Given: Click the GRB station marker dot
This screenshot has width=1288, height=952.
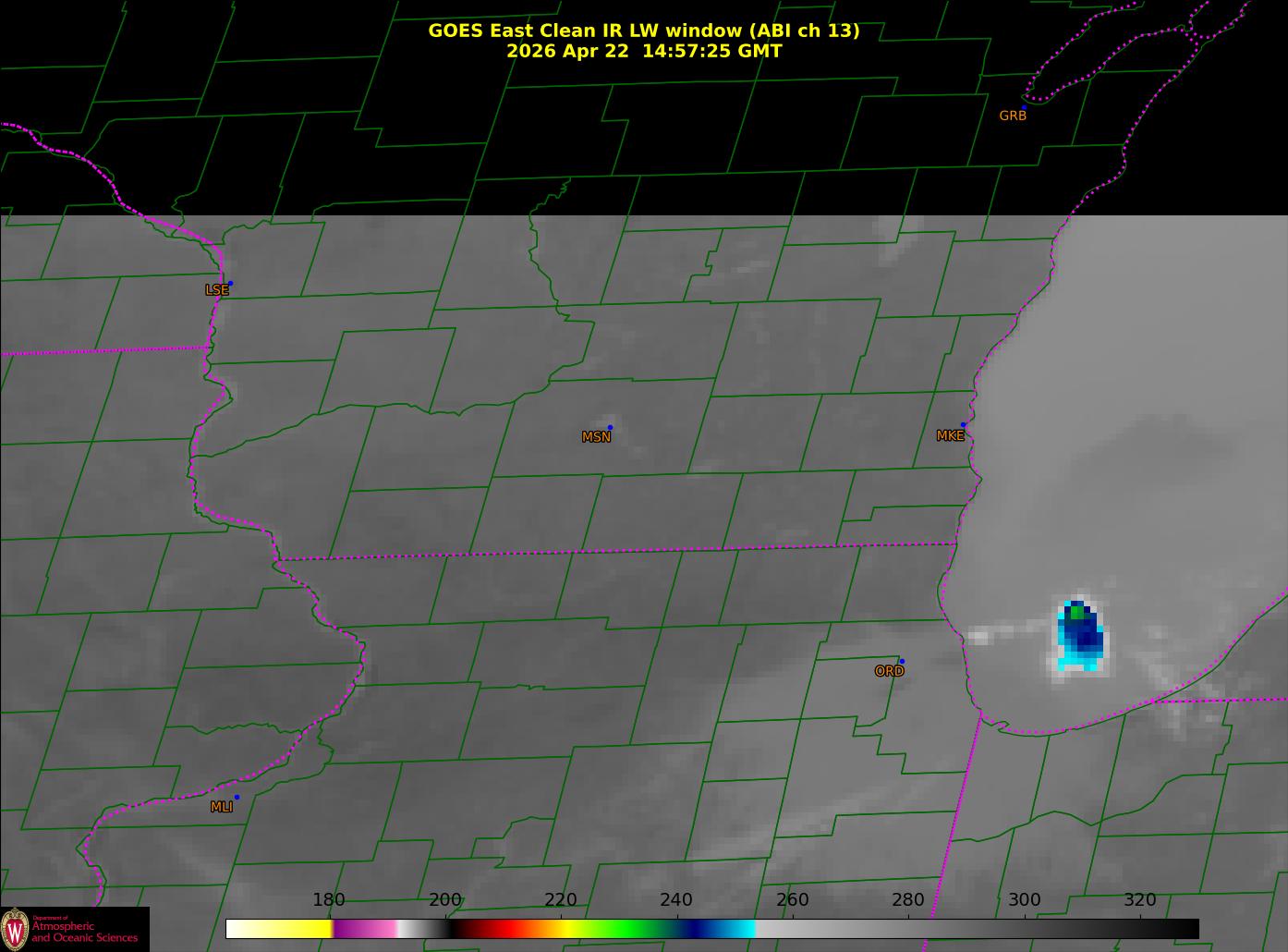Looking at the screenshot, I should tap(1024, 107).
